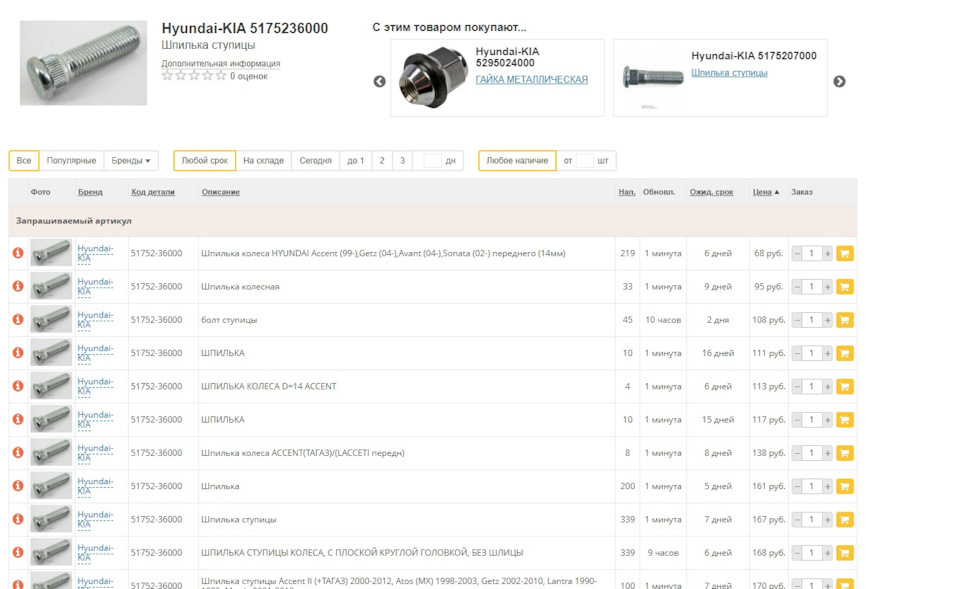This screenshot has width=960, height=589.
Task: Click the minimum quantity шт input field
Action: 585,160
